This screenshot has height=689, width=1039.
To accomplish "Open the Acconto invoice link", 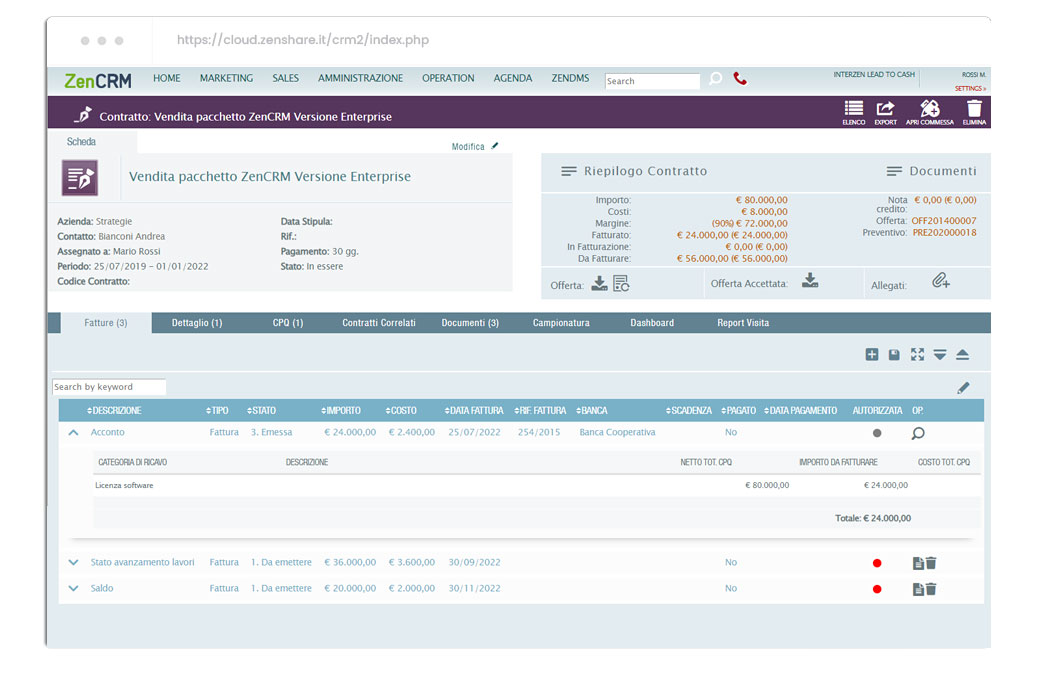I will (107, 432).
